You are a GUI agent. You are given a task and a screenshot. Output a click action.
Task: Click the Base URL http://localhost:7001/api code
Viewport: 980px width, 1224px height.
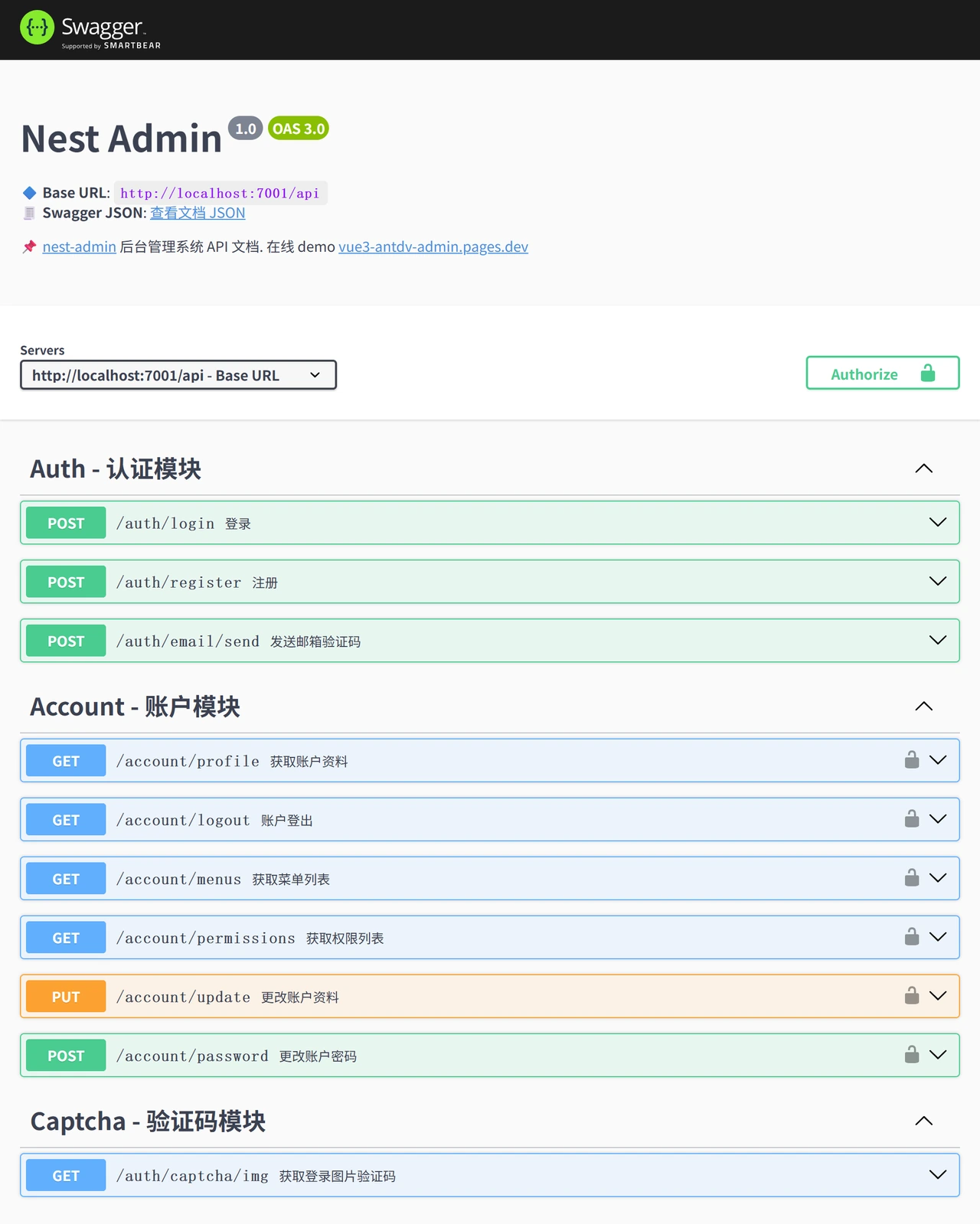(220, 193)
